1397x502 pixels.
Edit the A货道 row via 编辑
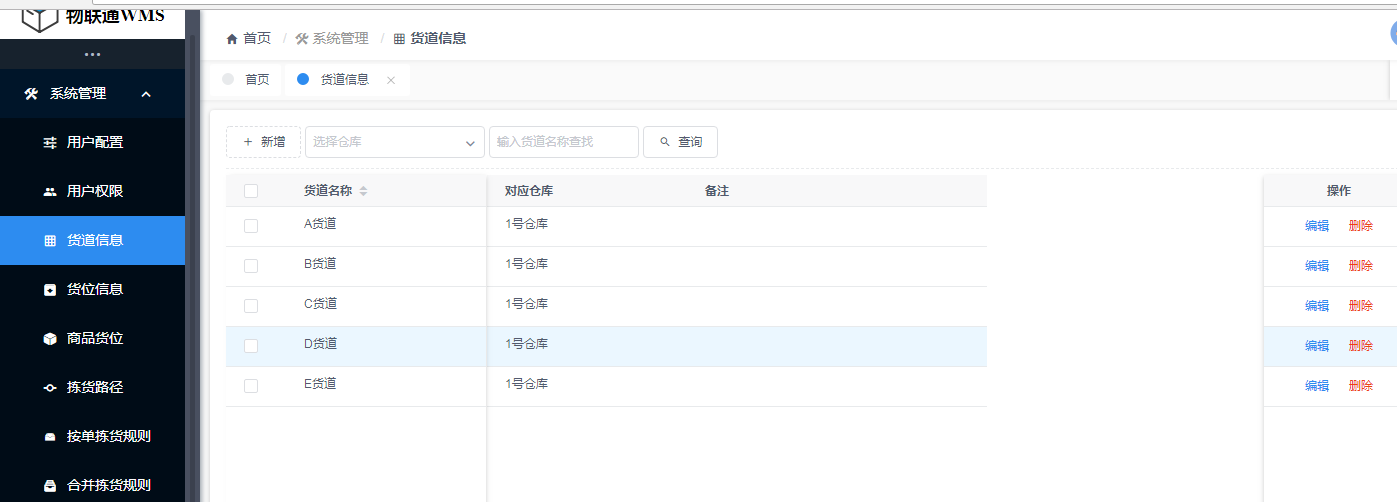coord(1317,226)
